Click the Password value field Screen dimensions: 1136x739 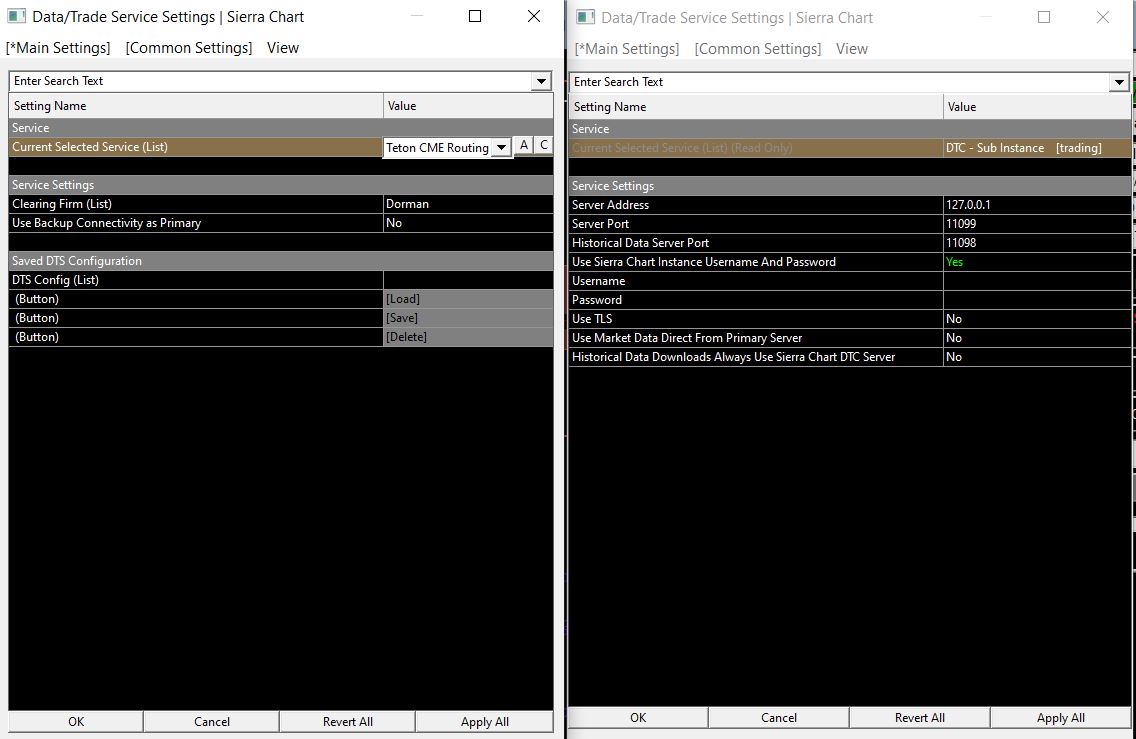1037,300
